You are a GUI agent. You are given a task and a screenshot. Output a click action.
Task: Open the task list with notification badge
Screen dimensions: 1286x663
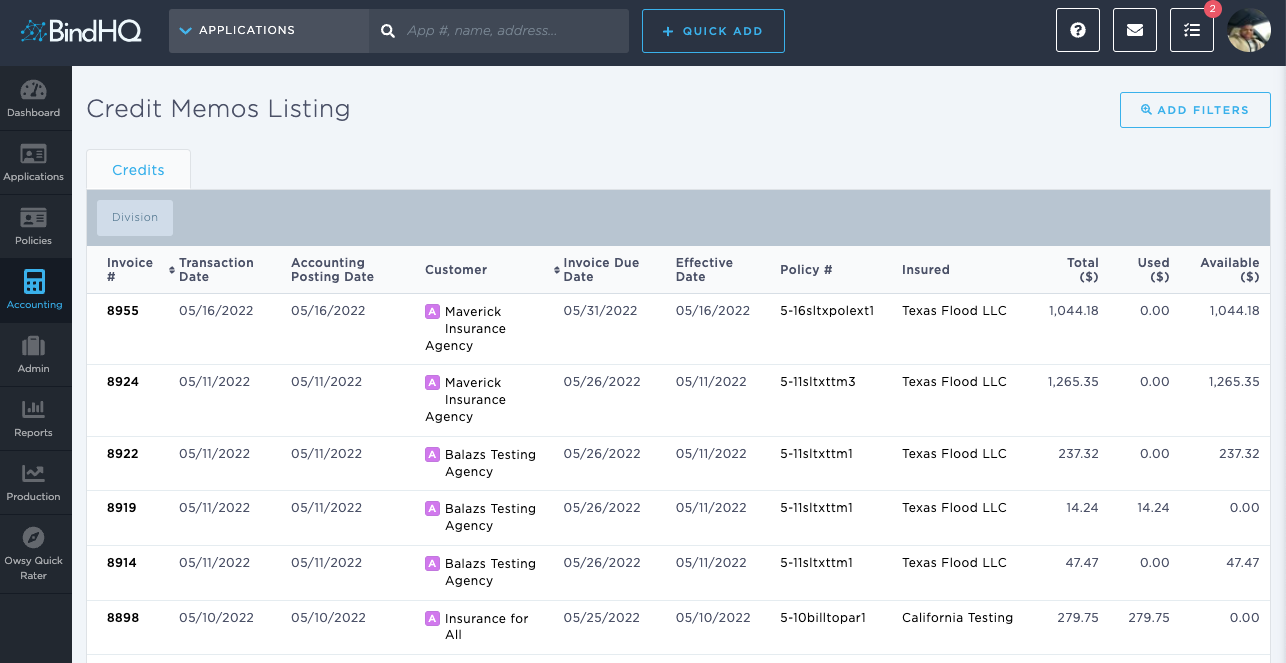point(1192,31)
